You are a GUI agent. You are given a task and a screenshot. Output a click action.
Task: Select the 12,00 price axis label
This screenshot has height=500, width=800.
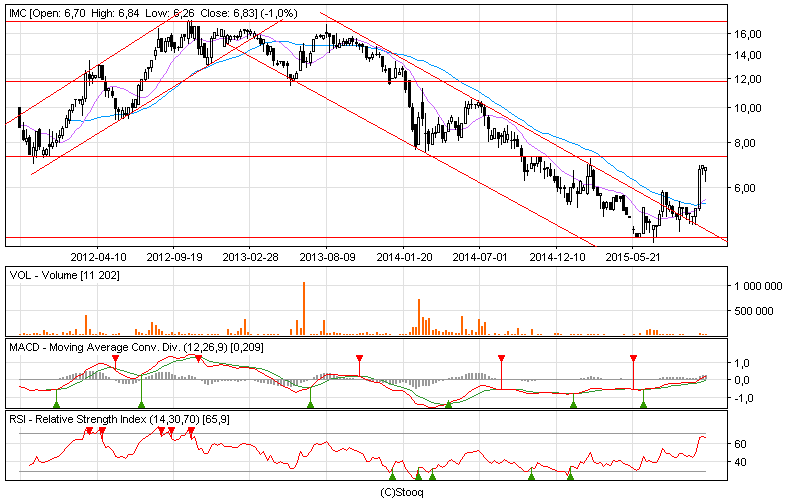click(748, 79)
